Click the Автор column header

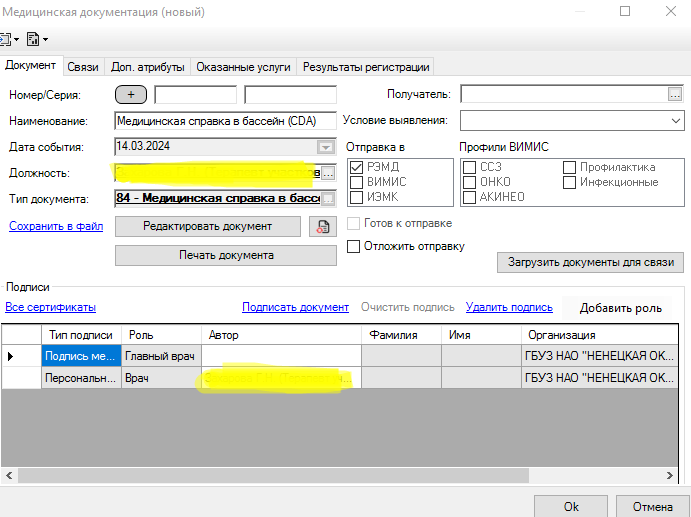(281, 335)
